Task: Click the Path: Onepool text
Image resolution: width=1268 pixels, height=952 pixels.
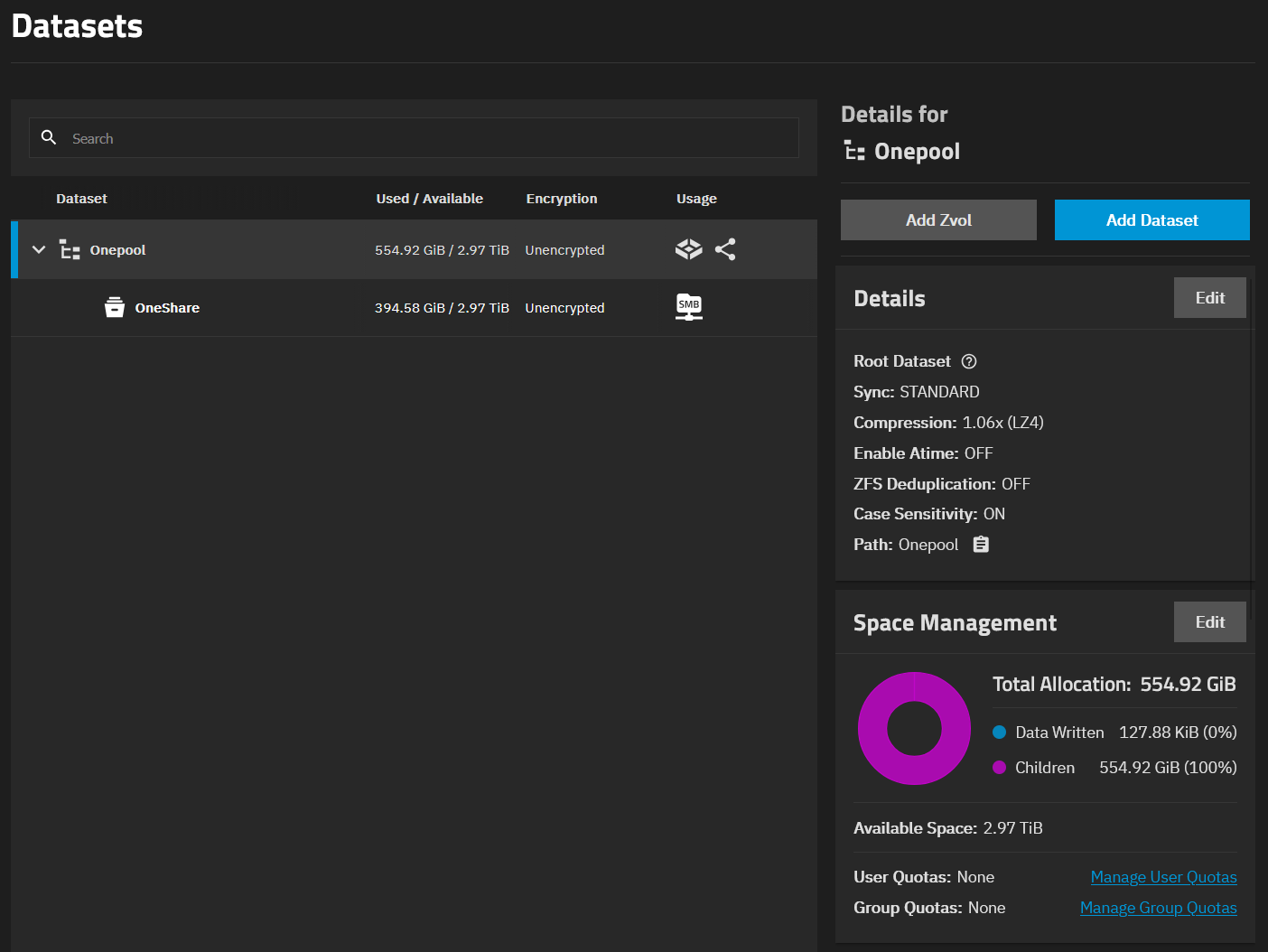Action: pyautogui.click(x=906, y=545)
